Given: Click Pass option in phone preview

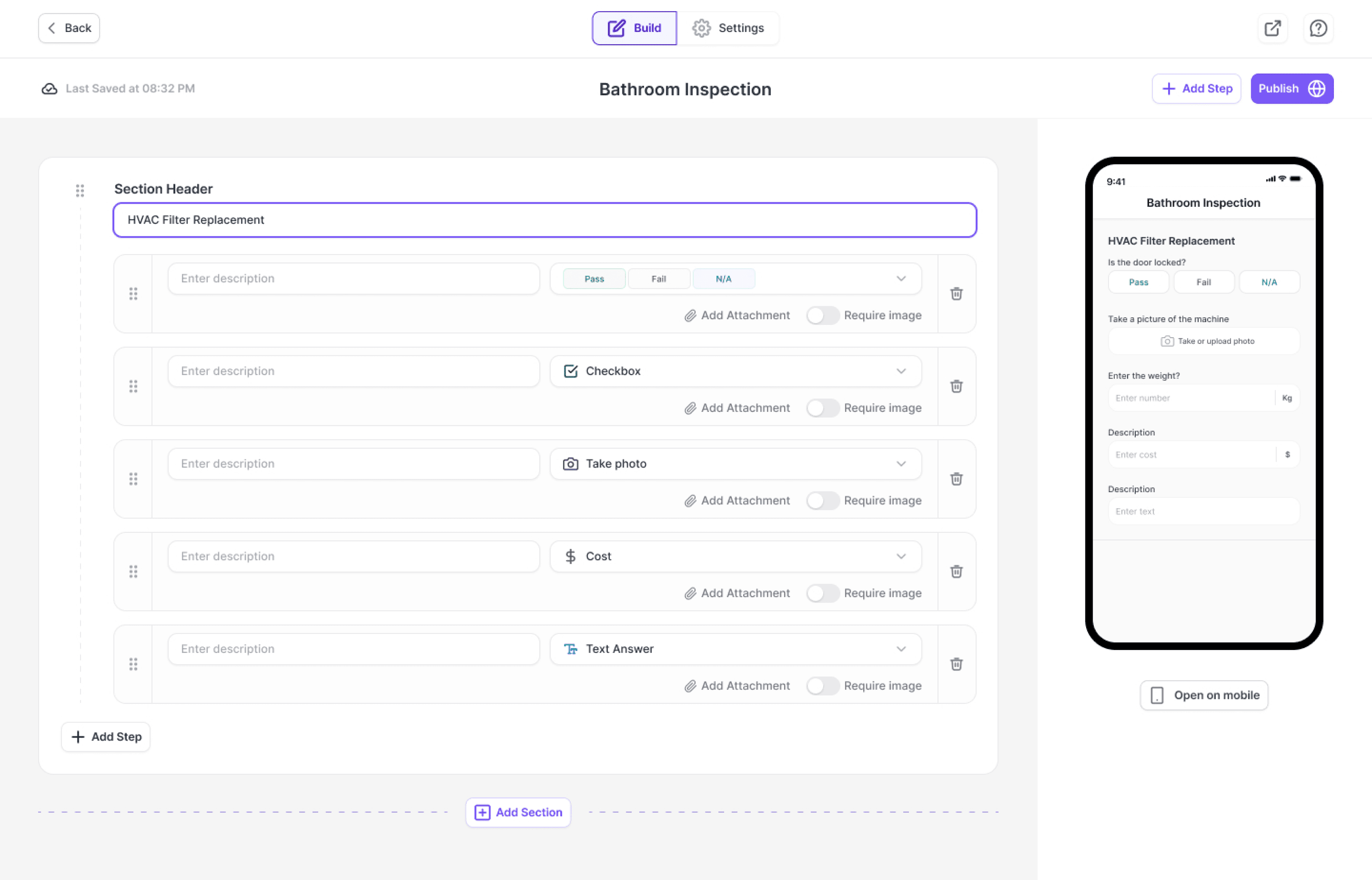Looking at the screenshot, I should click(1138, 282).
